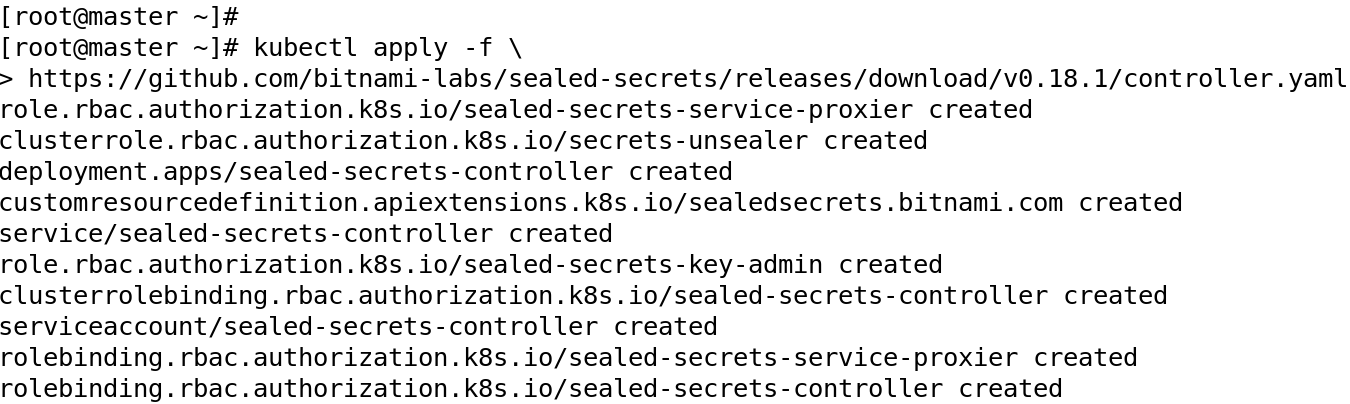Click the -f flag in the kubectl command
Viewport: 1350px width, 404px height.
point(478,48)
